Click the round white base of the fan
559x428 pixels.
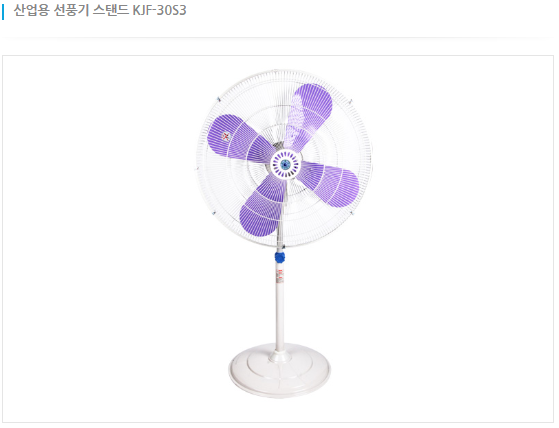tap(280, 371)
